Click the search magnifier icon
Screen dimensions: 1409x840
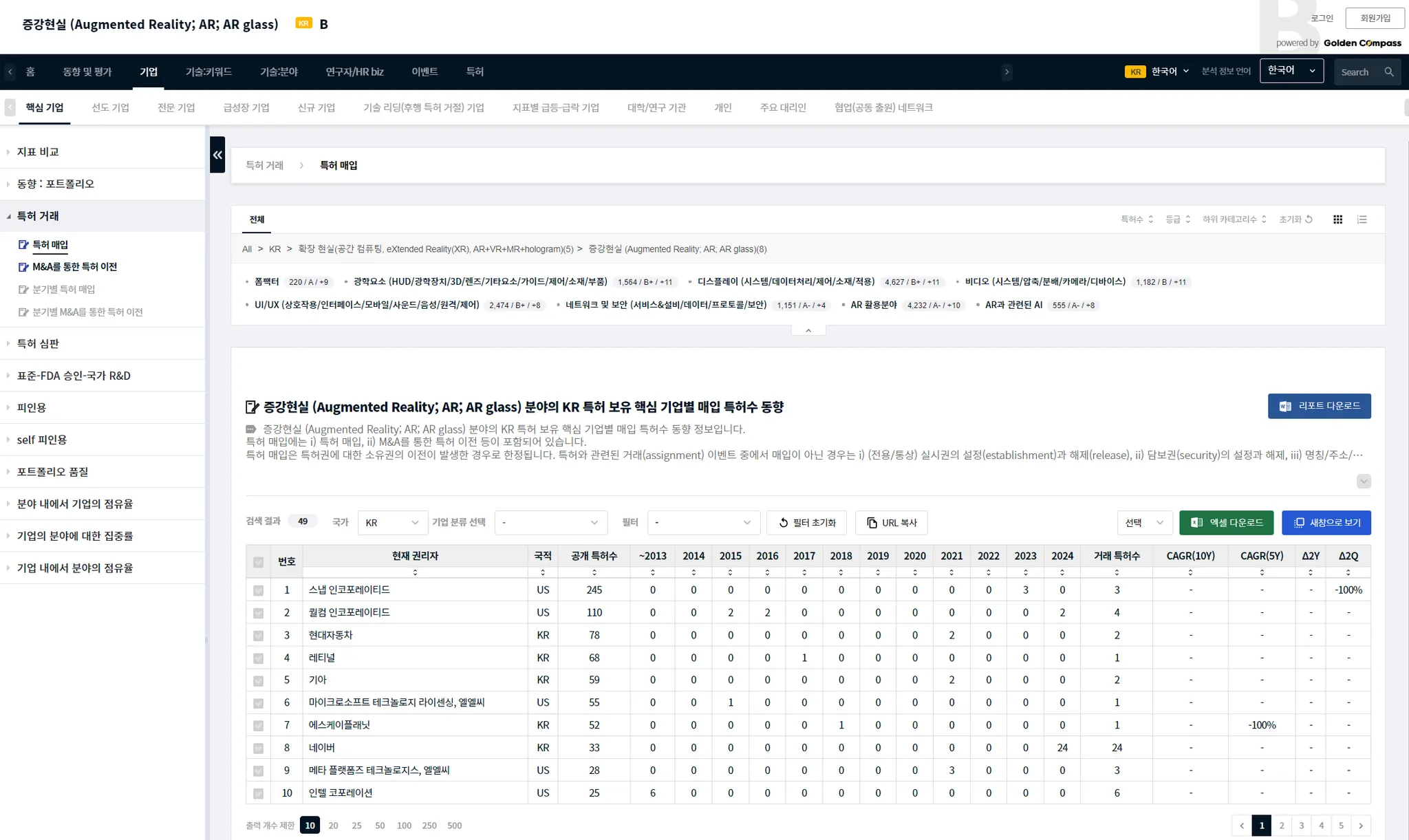1389,72
